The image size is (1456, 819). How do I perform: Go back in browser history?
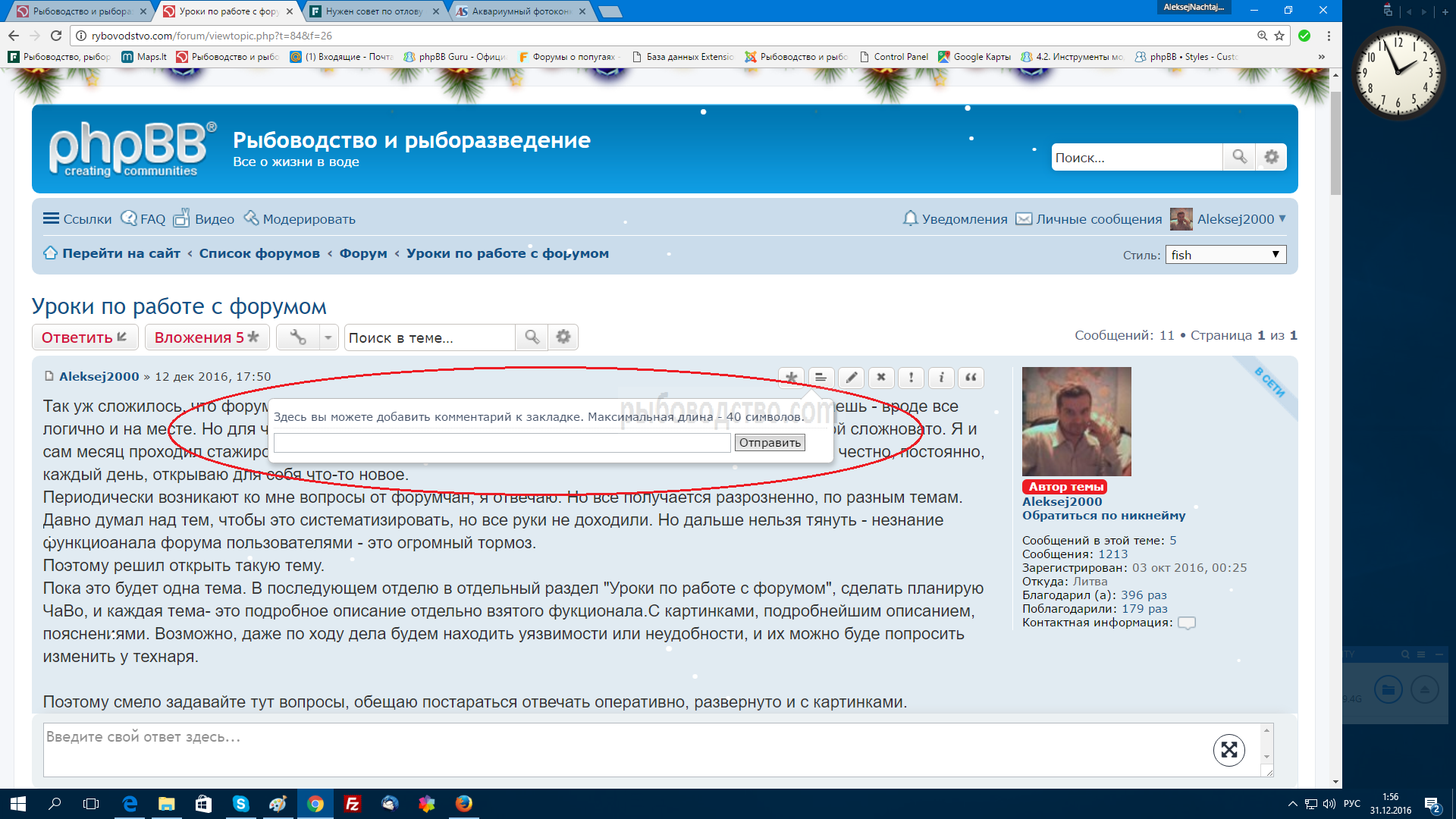click(14, 36)
